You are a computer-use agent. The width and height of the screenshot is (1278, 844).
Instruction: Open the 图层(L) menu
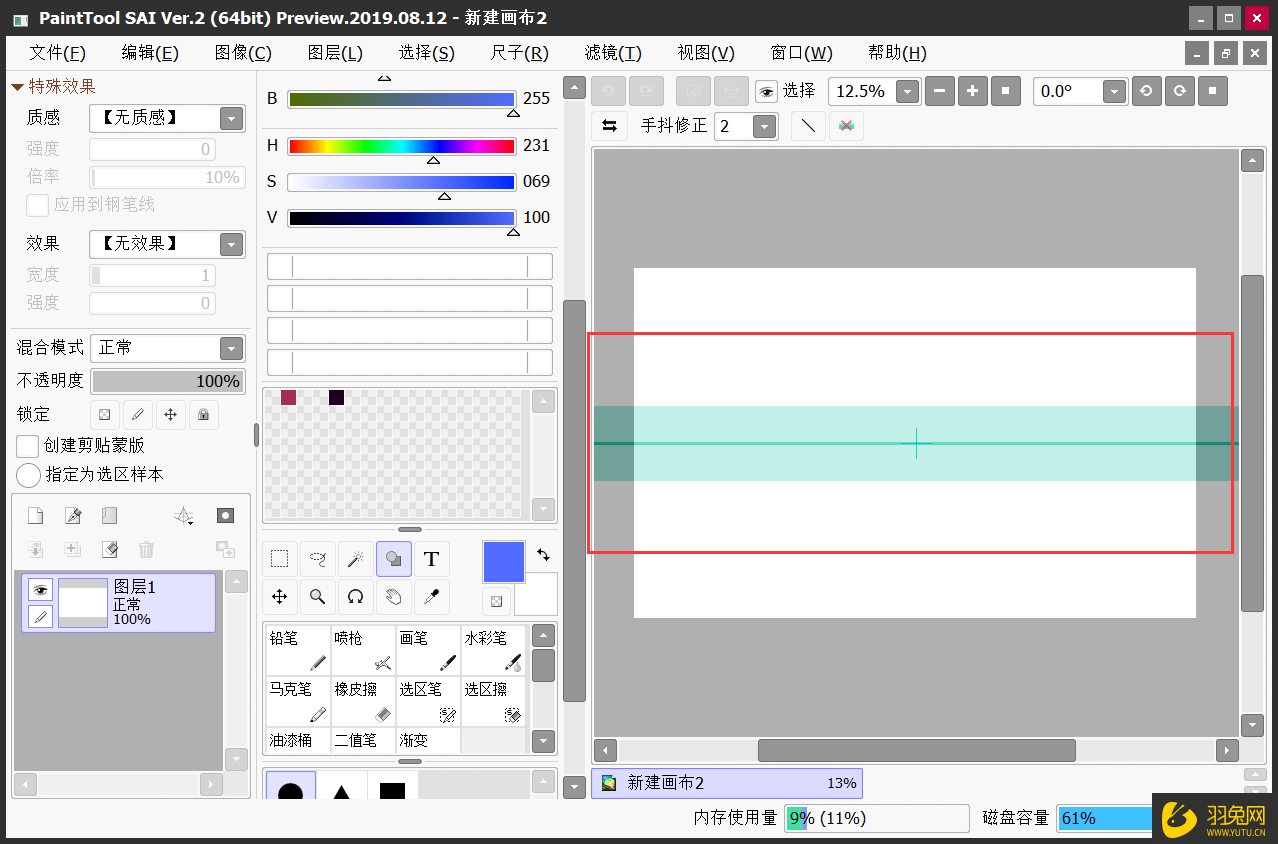pyautogui.click(x=335, y=53)
